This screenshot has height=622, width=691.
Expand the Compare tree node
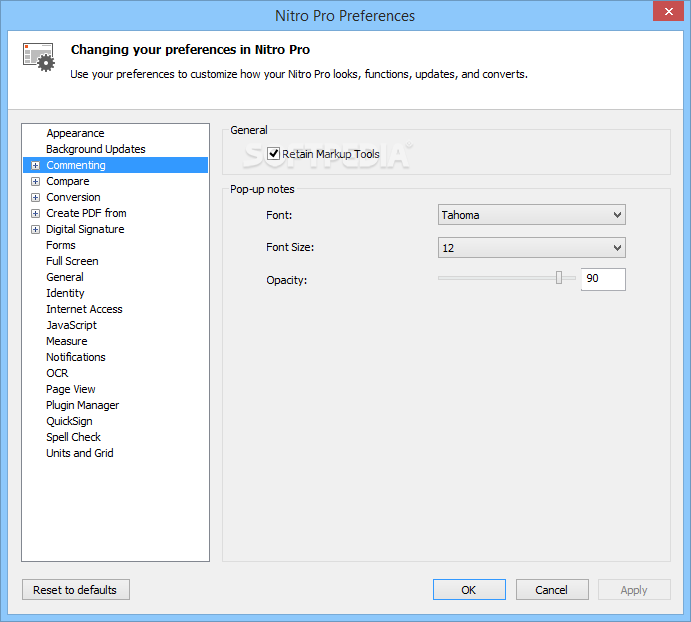pos(35,181)
